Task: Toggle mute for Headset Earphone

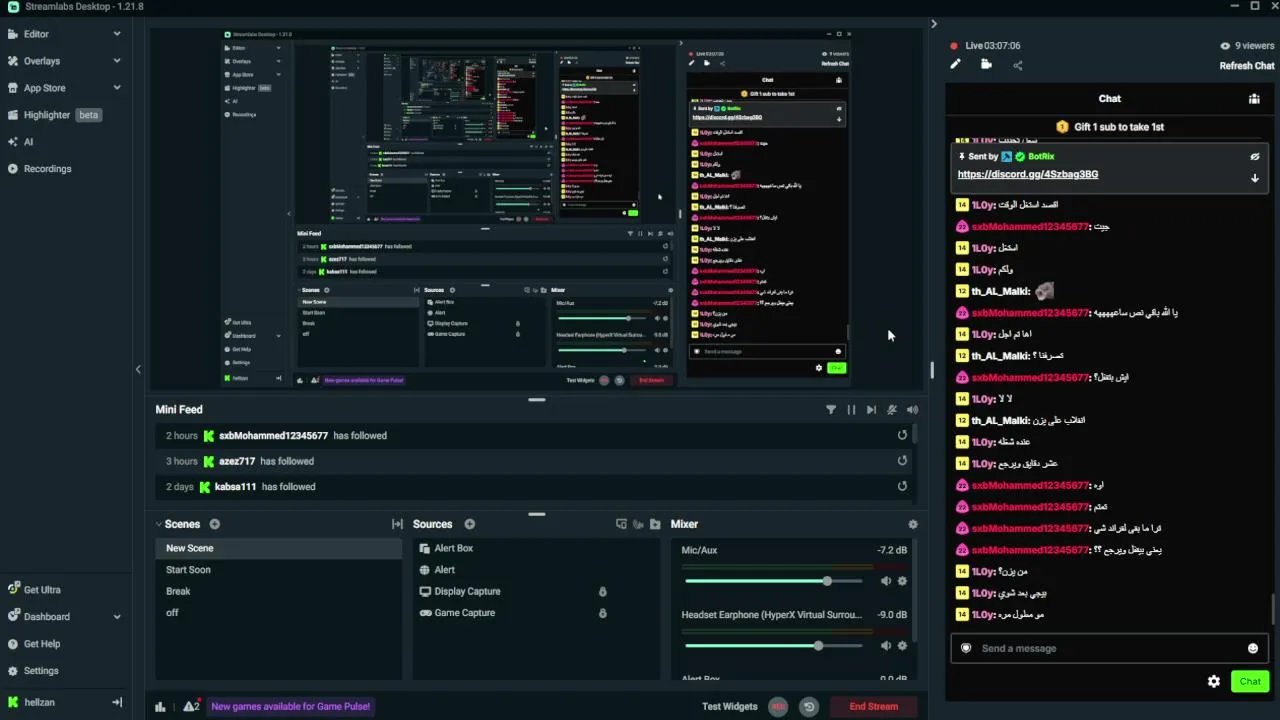Action: coord(885,646)
